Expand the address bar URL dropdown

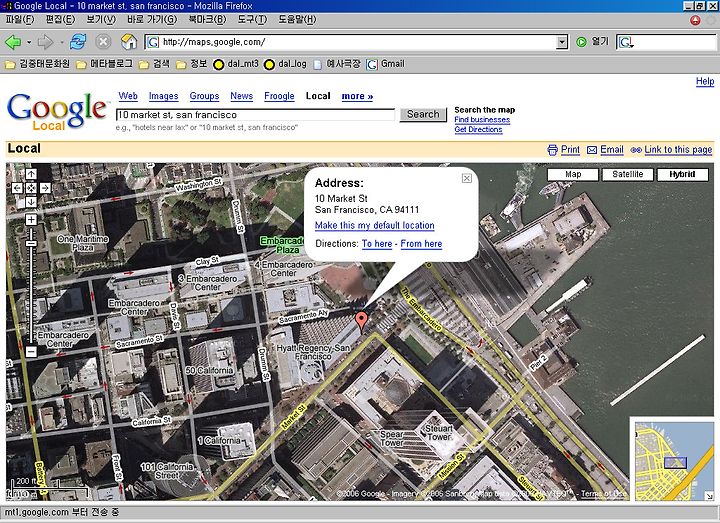[x=562, y=42]
